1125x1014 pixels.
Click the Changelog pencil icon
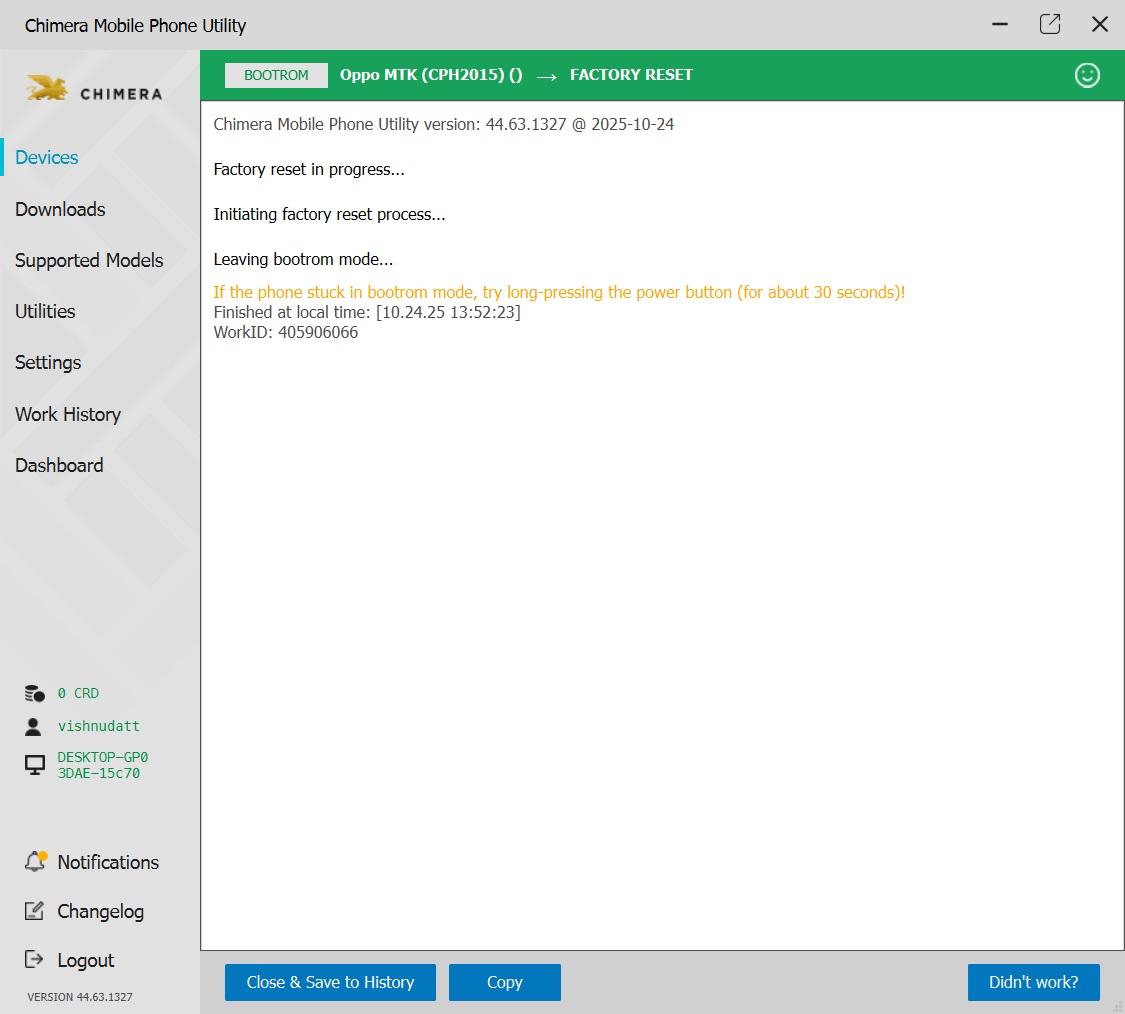pyautogui.click(x=34, y=911)
